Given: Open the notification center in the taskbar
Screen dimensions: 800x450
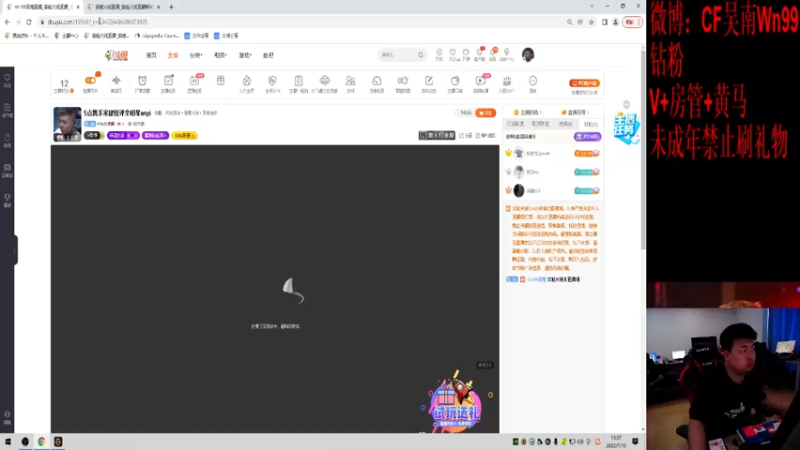Looking at the screenshot, I should point(635,441).
